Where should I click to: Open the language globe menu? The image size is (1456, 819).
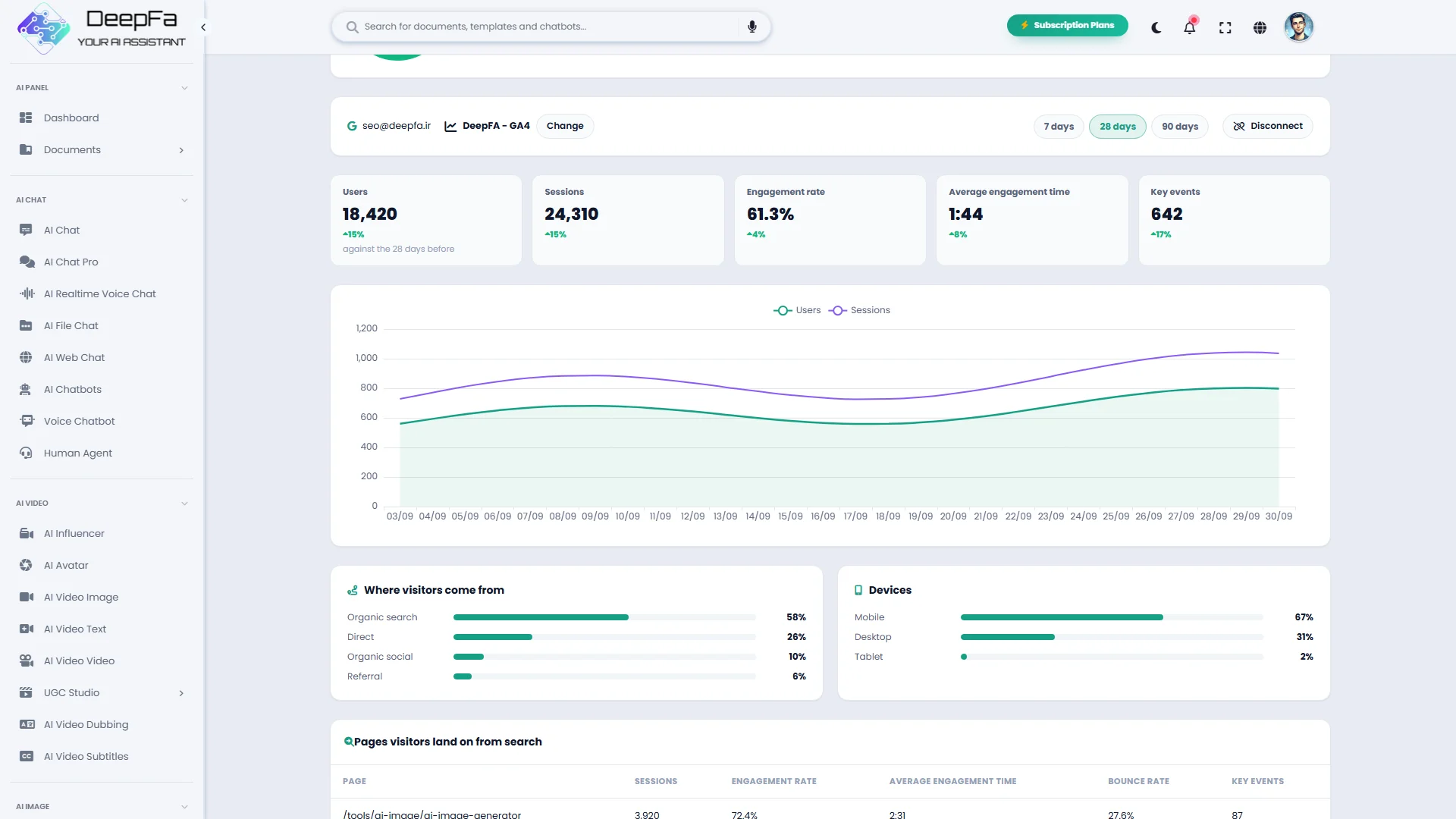coord(1260,28)
